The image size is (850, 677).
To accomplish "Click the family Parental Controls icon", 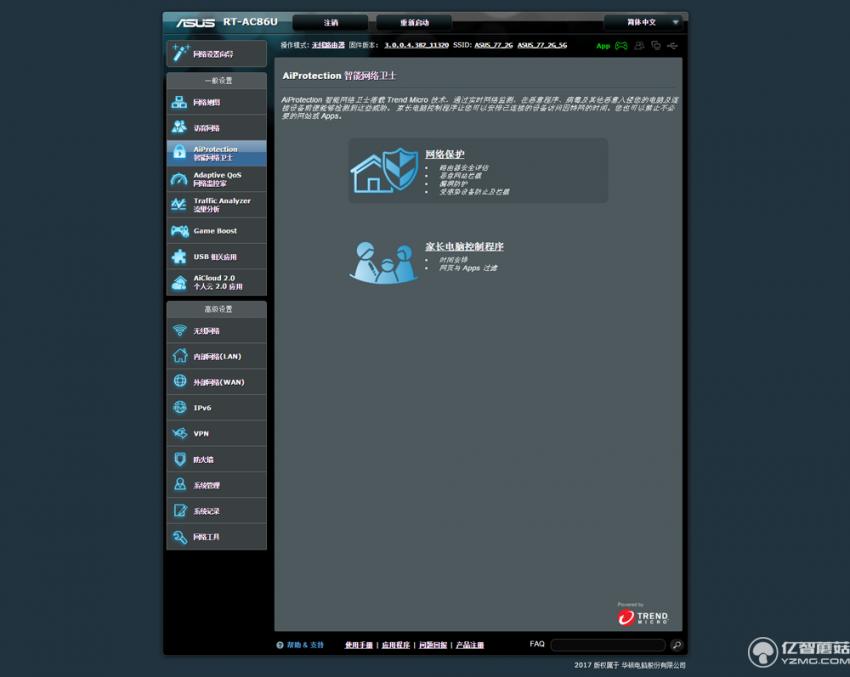I will (384, 262).
